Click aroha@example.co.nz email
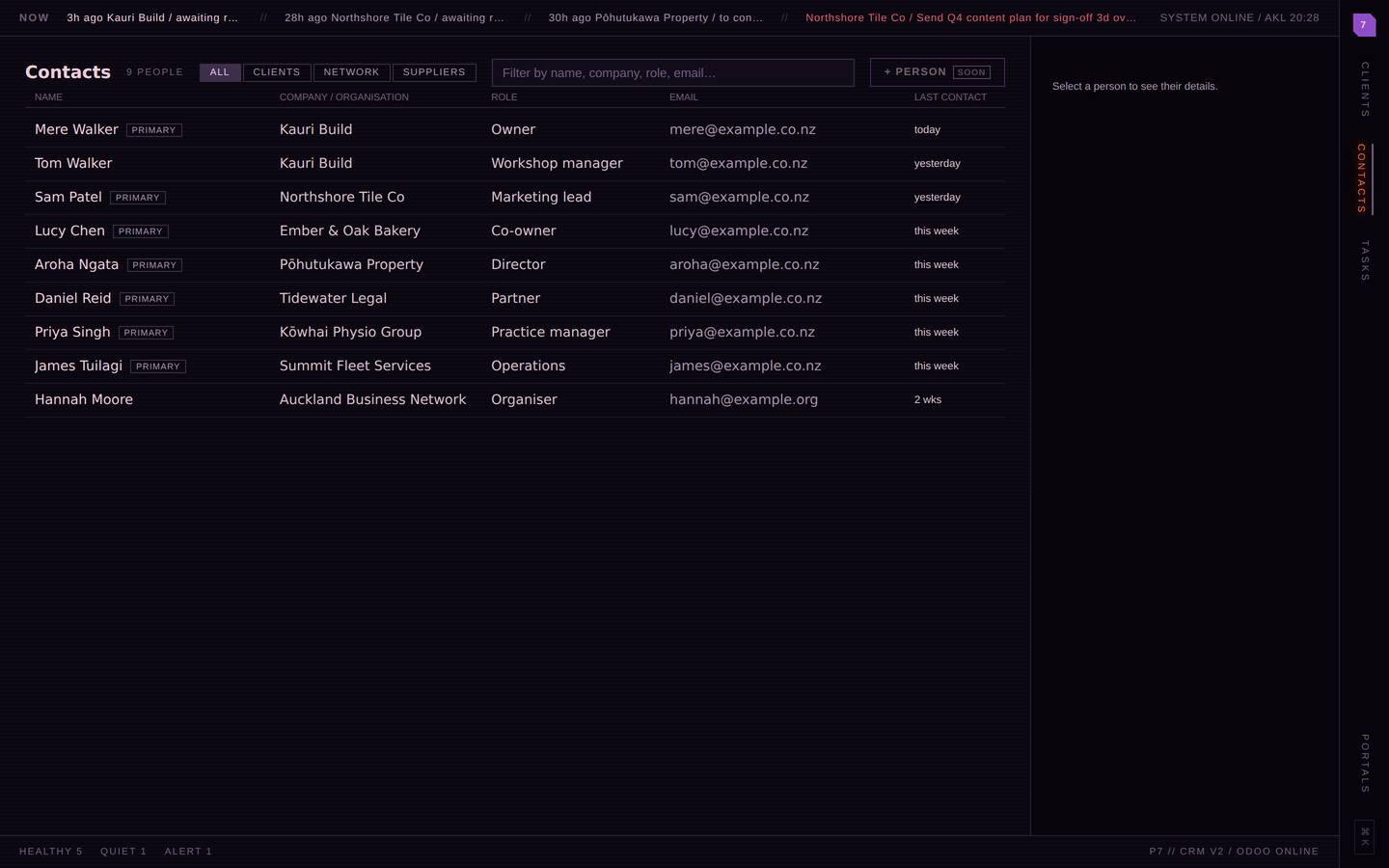 pos(745,264)
